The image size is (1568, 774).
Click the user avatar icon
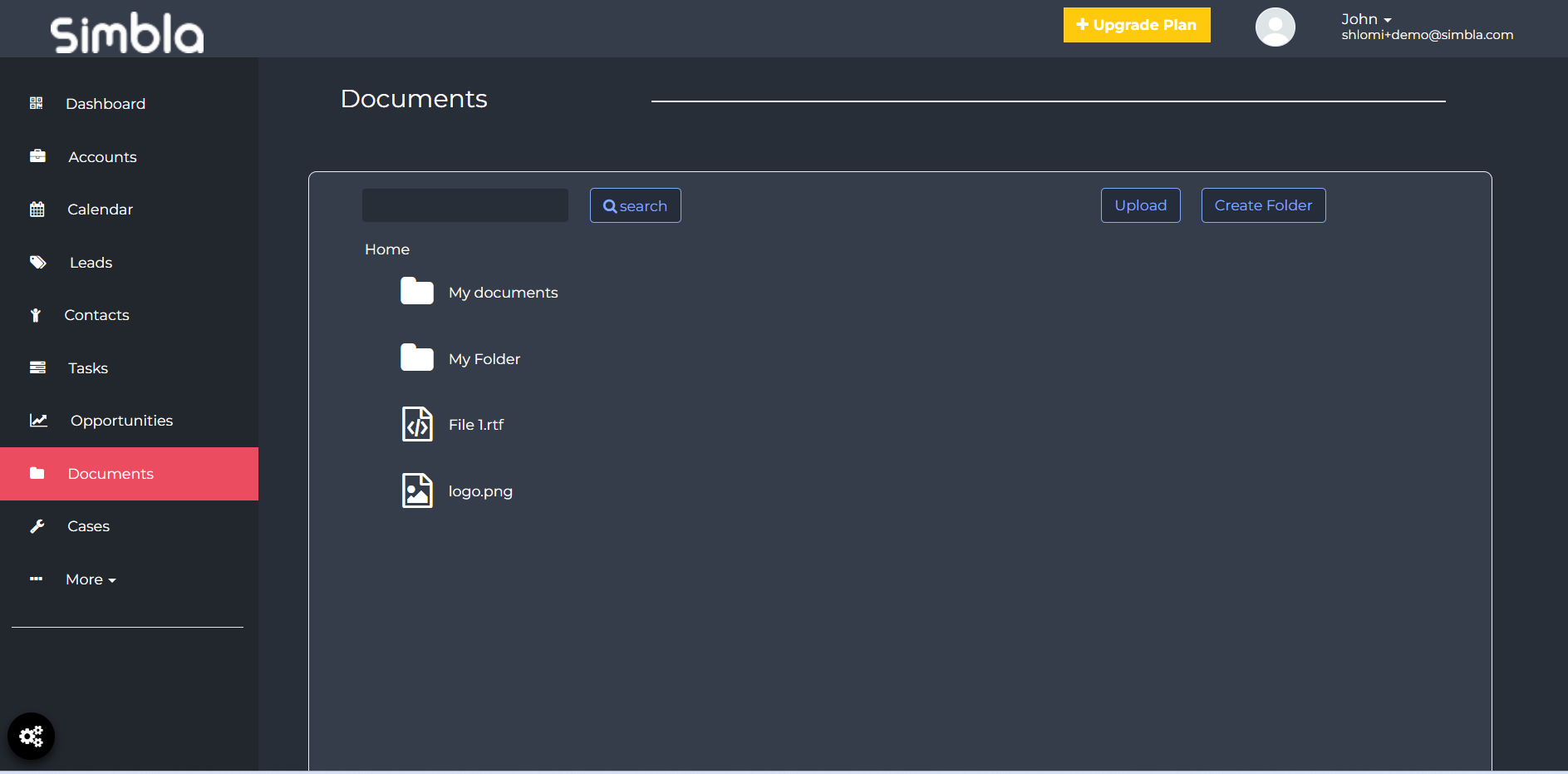(1276, 27)
